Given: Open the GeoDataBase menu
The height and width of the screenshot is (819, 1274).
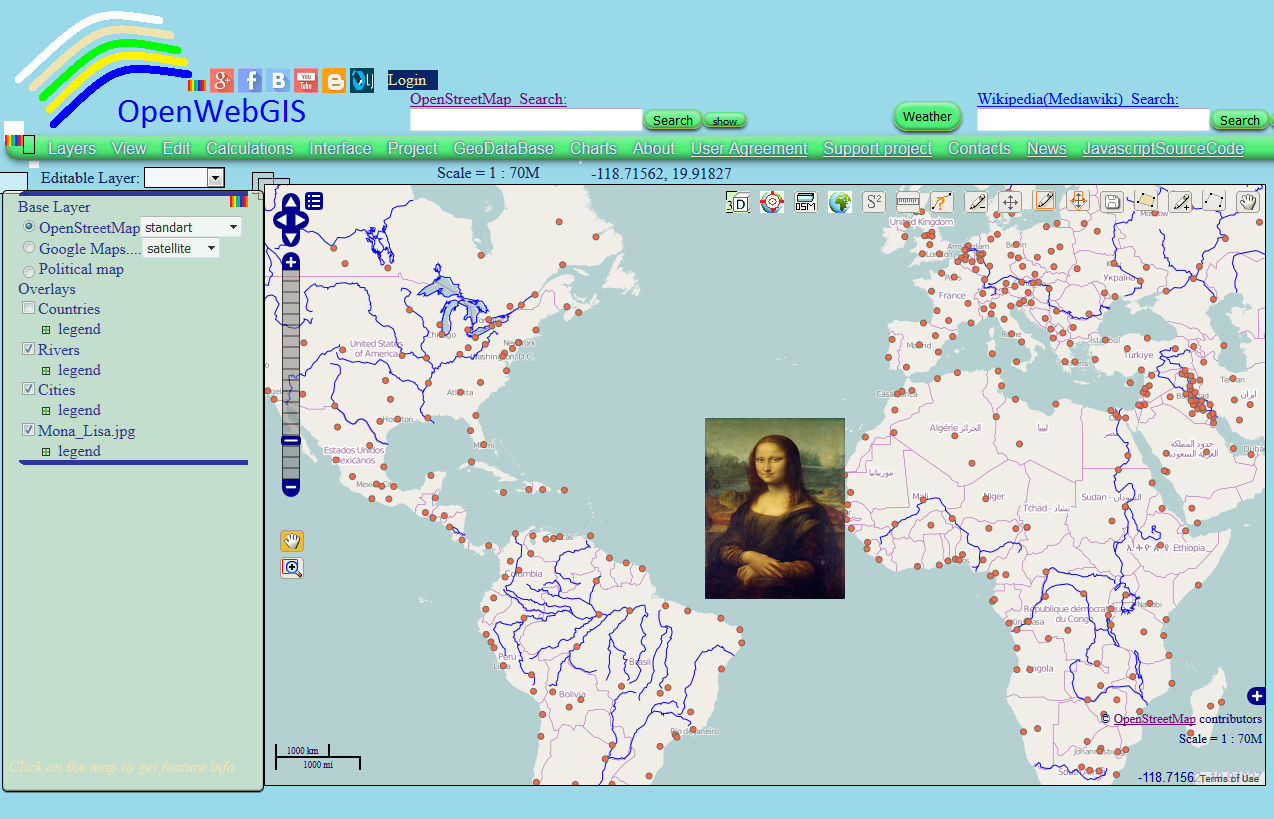Looking at the screenshot, I should point(503,148).
